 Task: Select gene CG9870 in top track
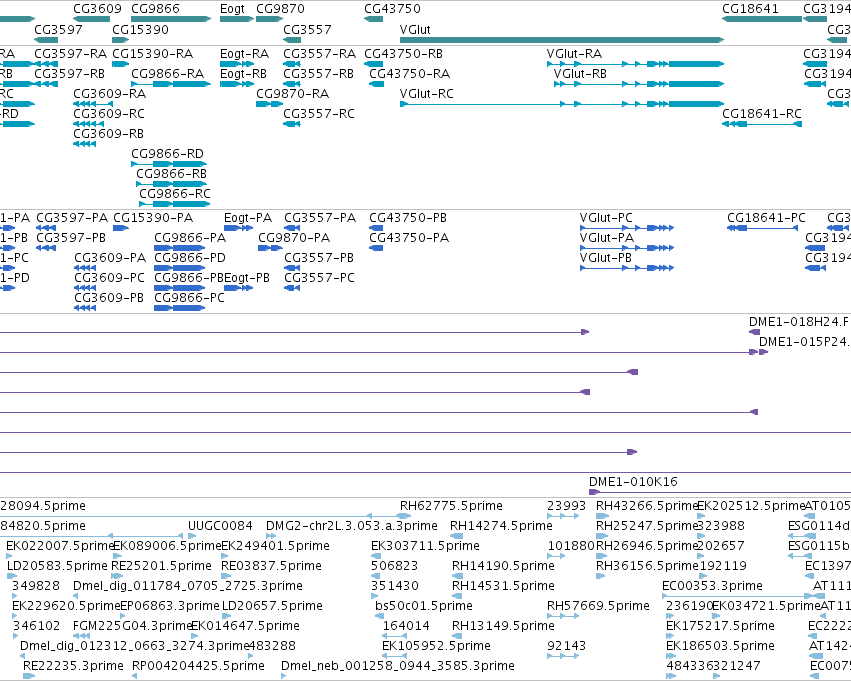coord(269,19)
